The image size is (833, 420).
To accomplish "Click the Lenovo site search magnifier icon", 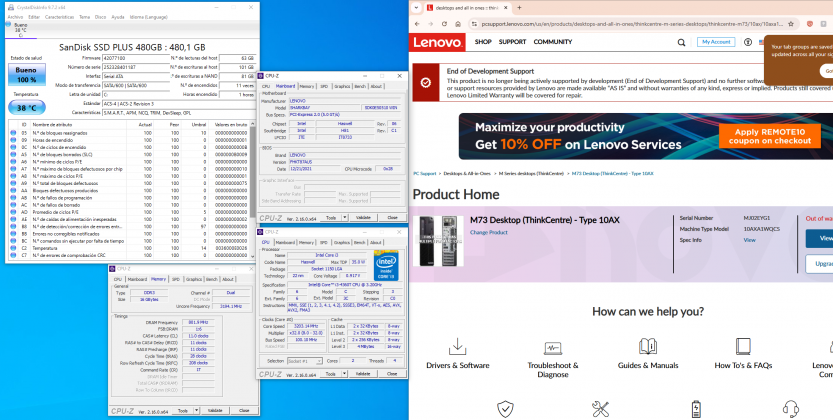I will click(681, 42).
